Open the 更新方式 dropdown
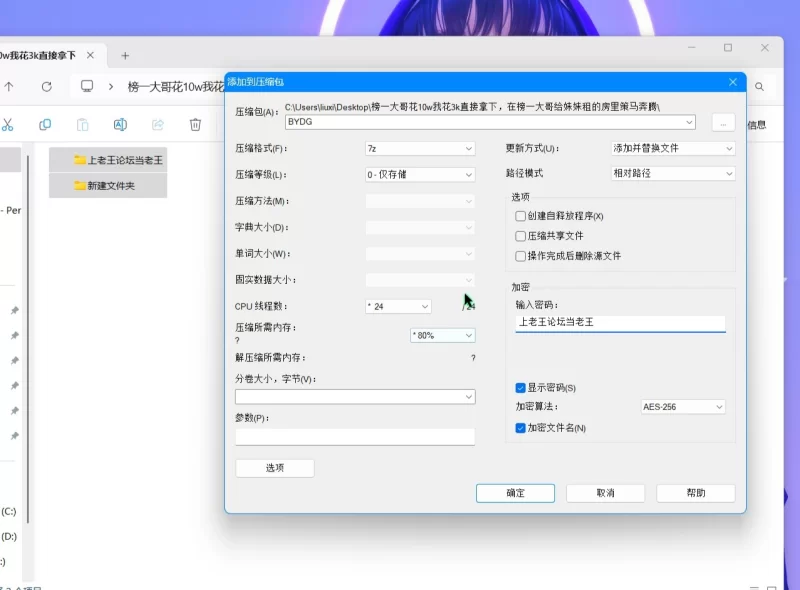This screenshot has width=800, height=590. (x=673, y=148)
